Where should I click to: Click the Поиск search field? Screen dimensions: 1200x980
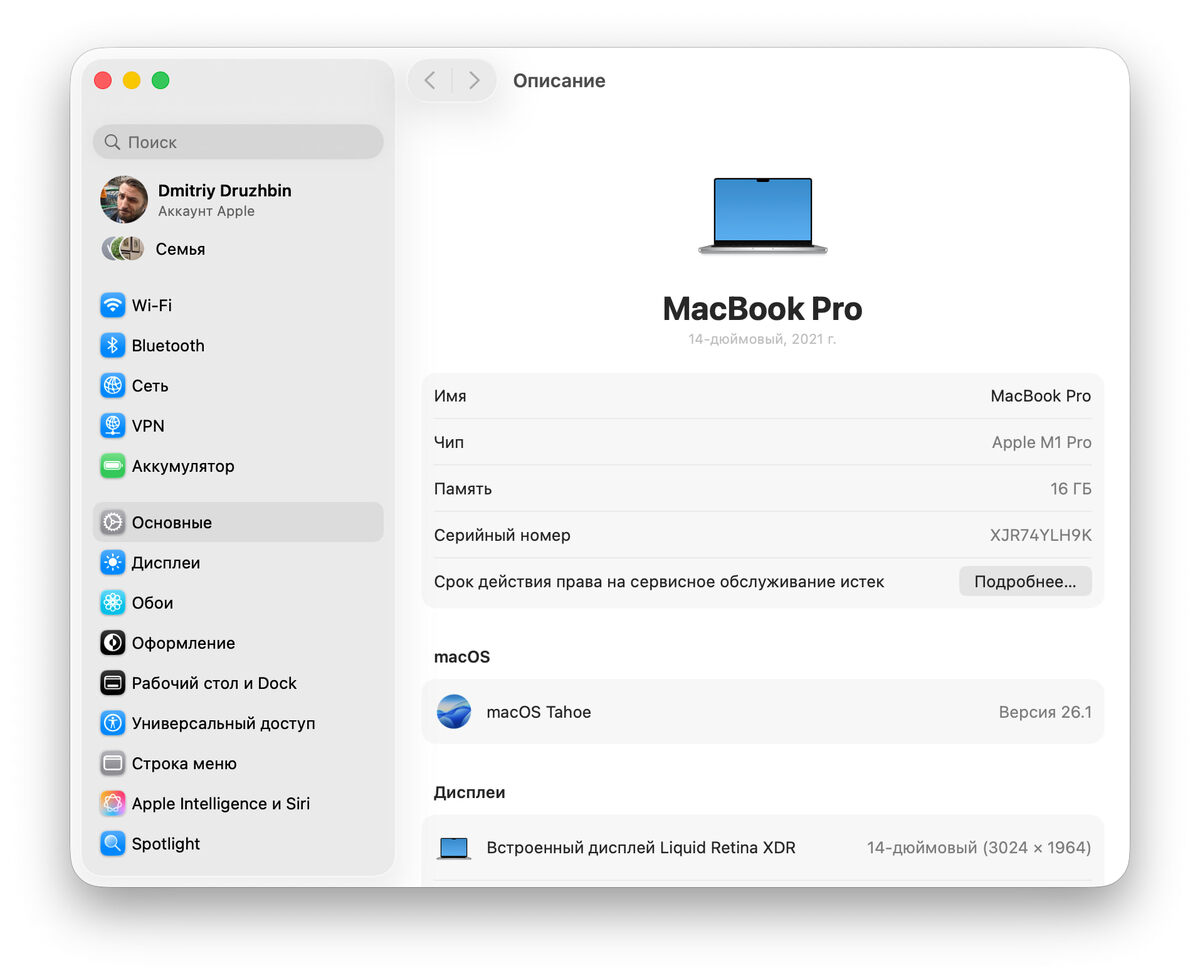[x=238, y=142]
